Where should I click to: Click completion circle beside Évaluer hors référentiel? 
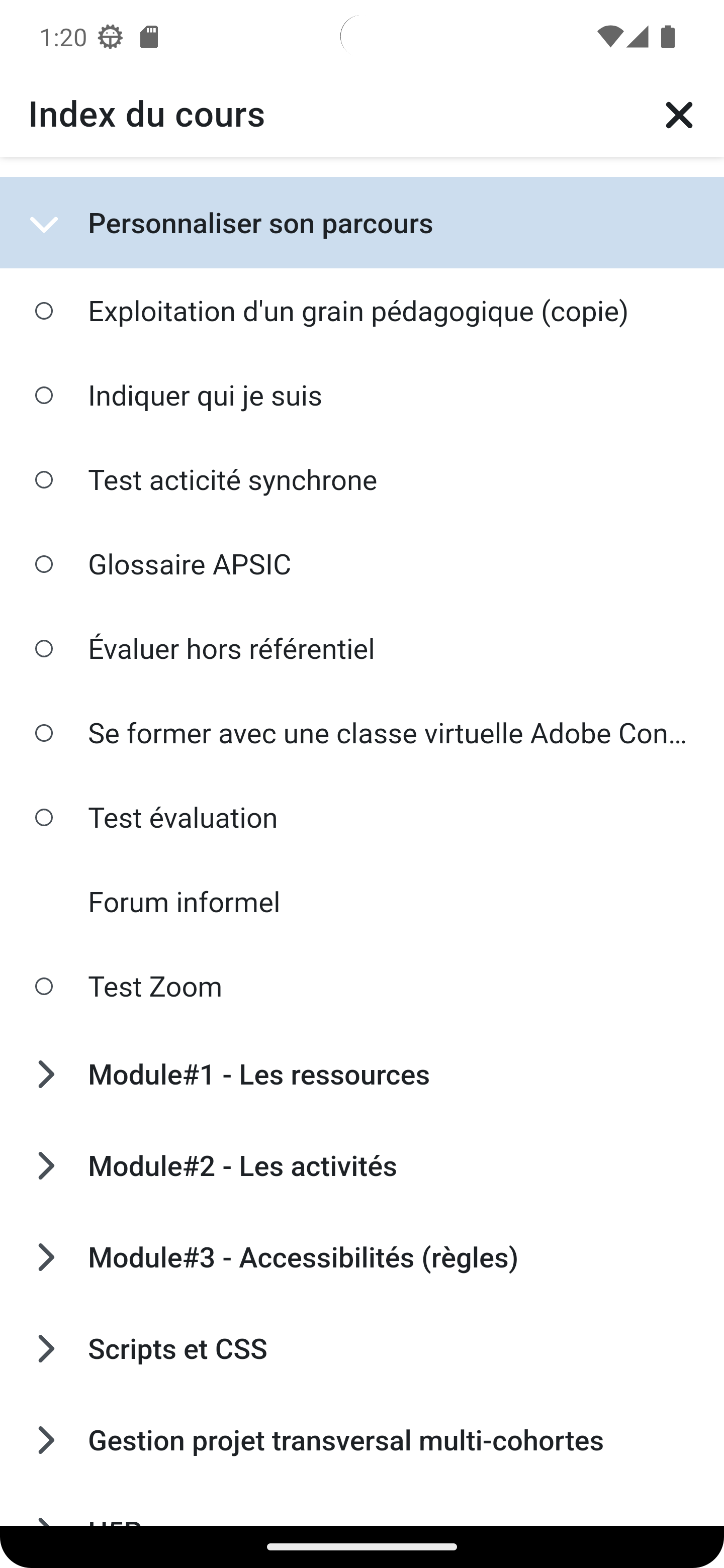coord(44,648)
